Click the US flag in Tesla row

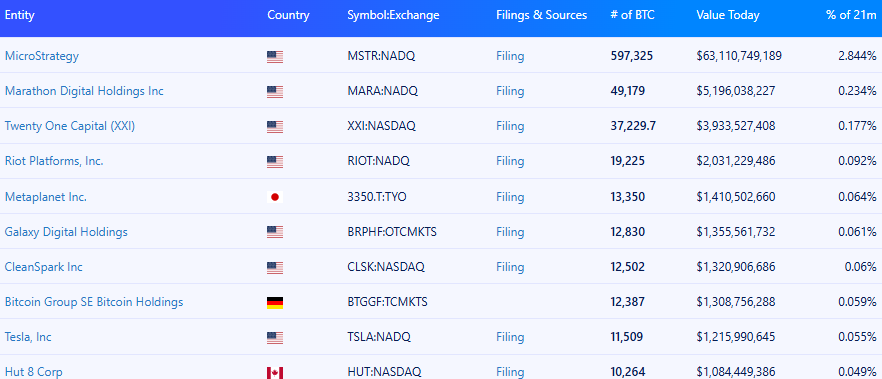coord(275,338)
